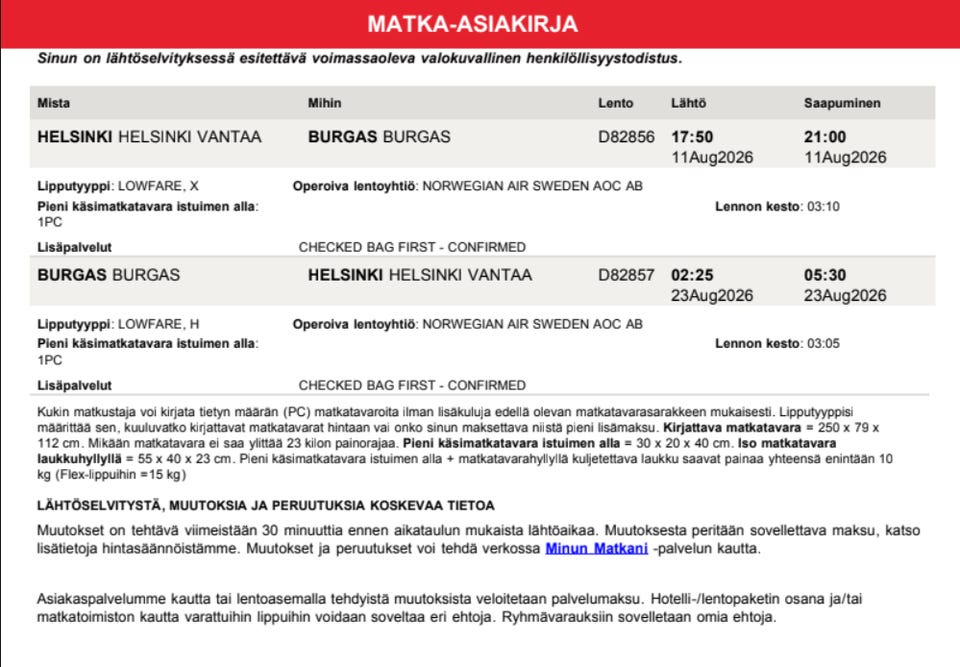This screenshot has height=667, width=960.
Task: Click Lipputyyppi LOWFARE, X label
Action: (x=118, y=186)
